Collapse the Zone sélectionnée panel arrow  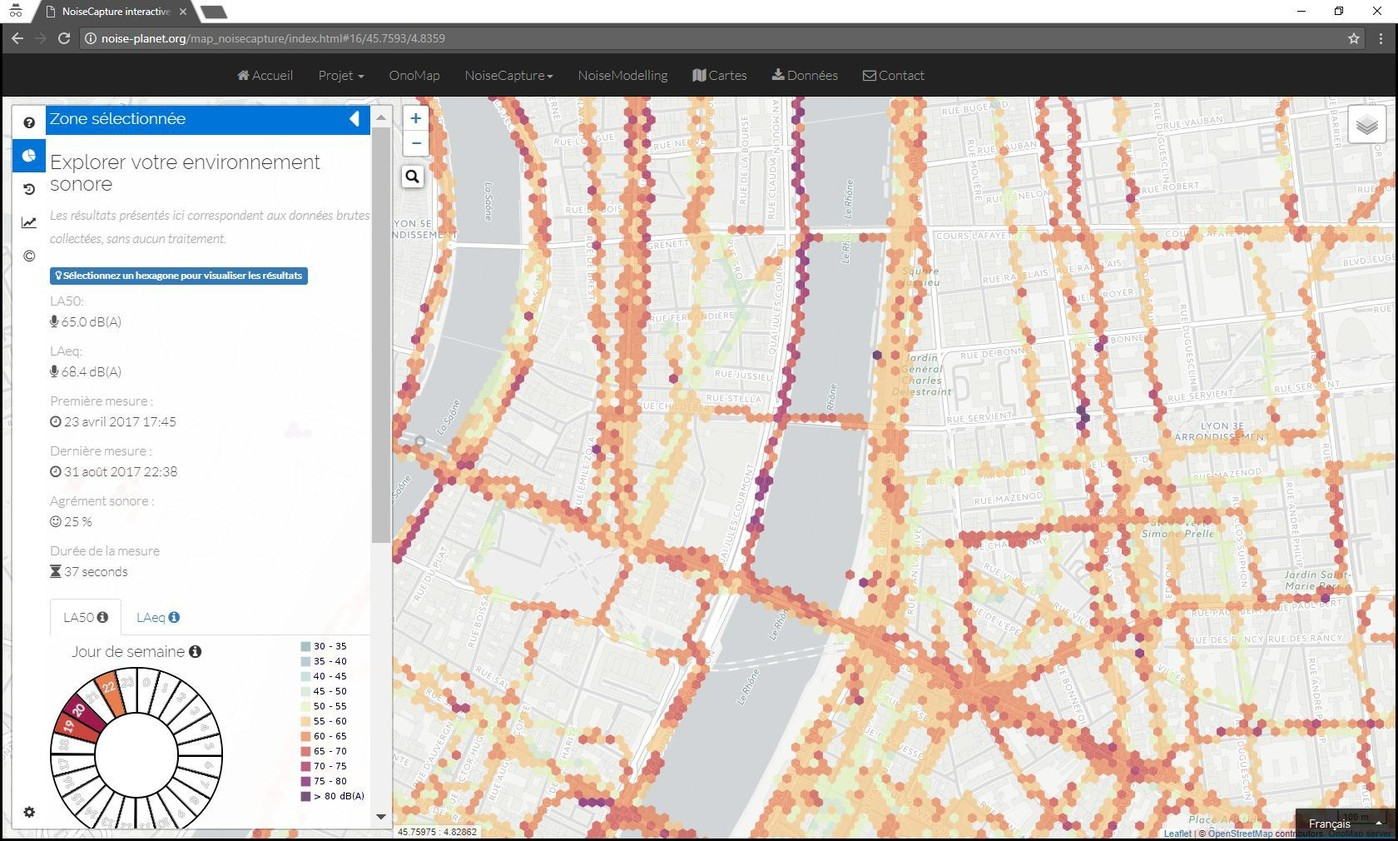point(354,119)
